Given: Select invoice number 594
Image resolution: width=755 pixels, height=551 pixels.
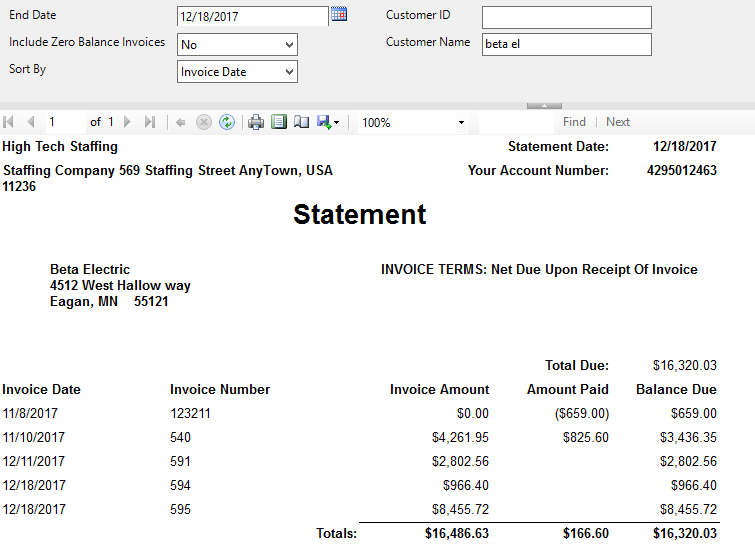Looking at the screenshot, I should click(x=180, y=485).
